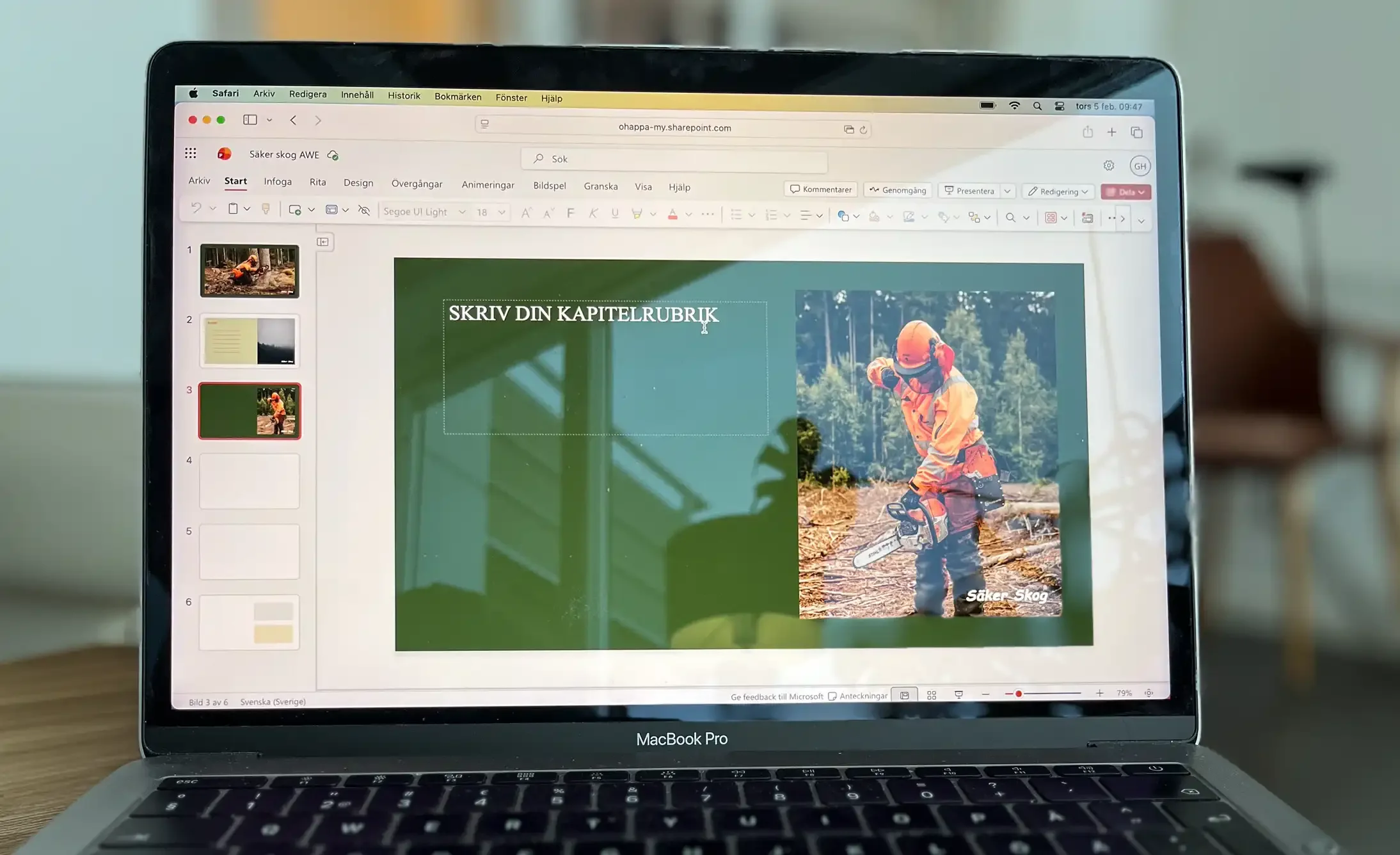Screen dimensions: 1400x855
Task: Switch to Slide Sorter grid view
Action: click(932, 695)
